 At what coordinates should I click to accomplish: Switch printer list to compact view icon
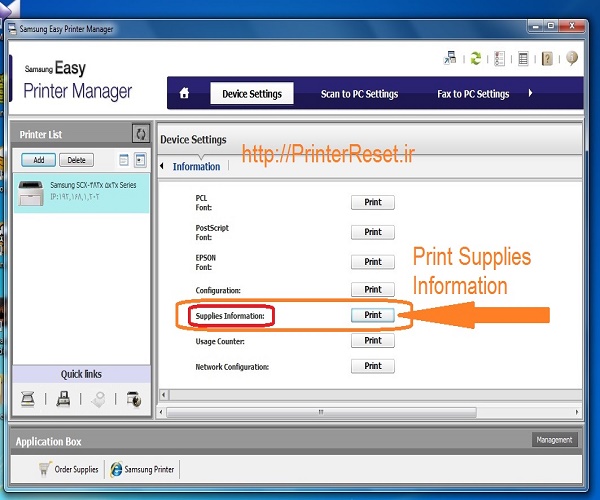tap(140, 160)
